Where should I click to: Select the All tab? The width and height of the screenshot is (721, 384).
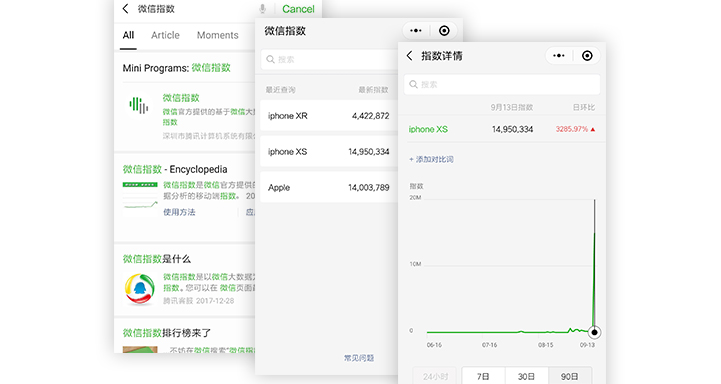point(128,35)
